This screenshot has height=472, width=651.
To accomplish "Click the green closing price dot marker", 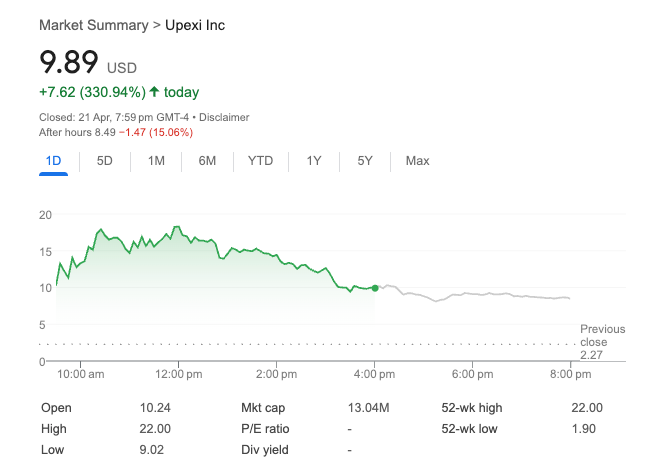I will point(375,288).
